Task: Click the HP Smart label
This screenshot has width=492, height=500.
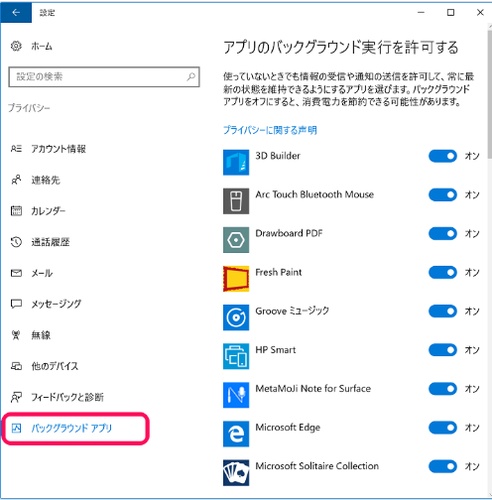Action: tap(275, 350)
